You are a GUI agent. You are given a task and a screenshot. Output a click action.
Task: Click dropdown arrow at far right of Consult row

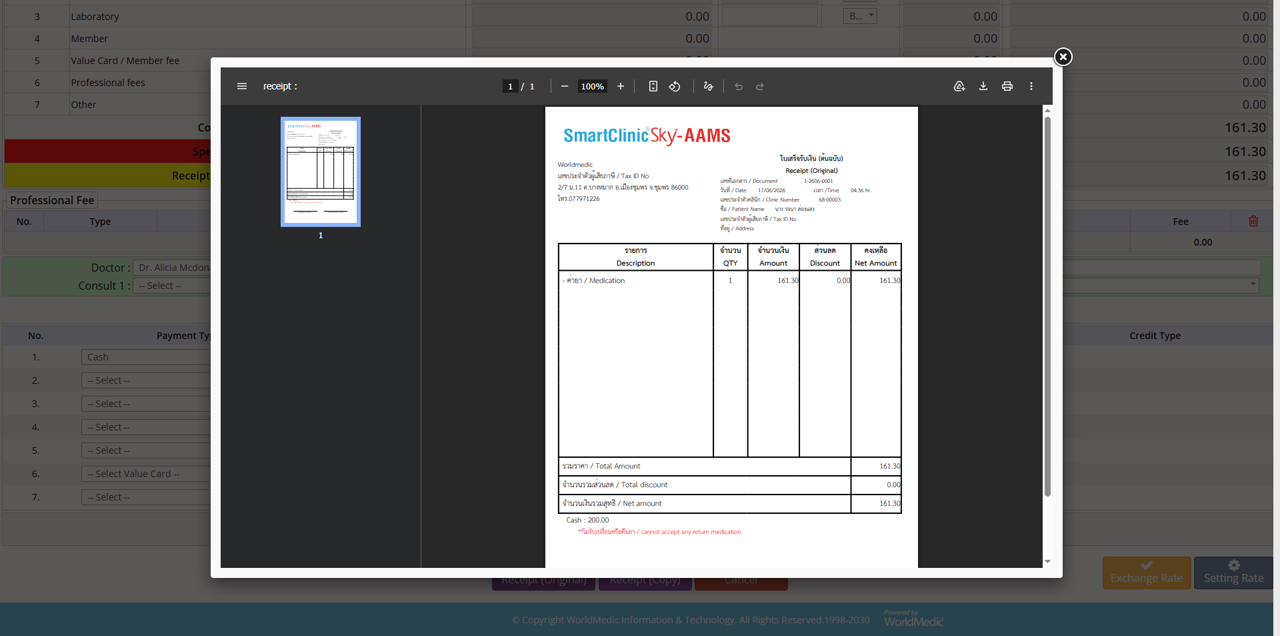(1253, 285)
